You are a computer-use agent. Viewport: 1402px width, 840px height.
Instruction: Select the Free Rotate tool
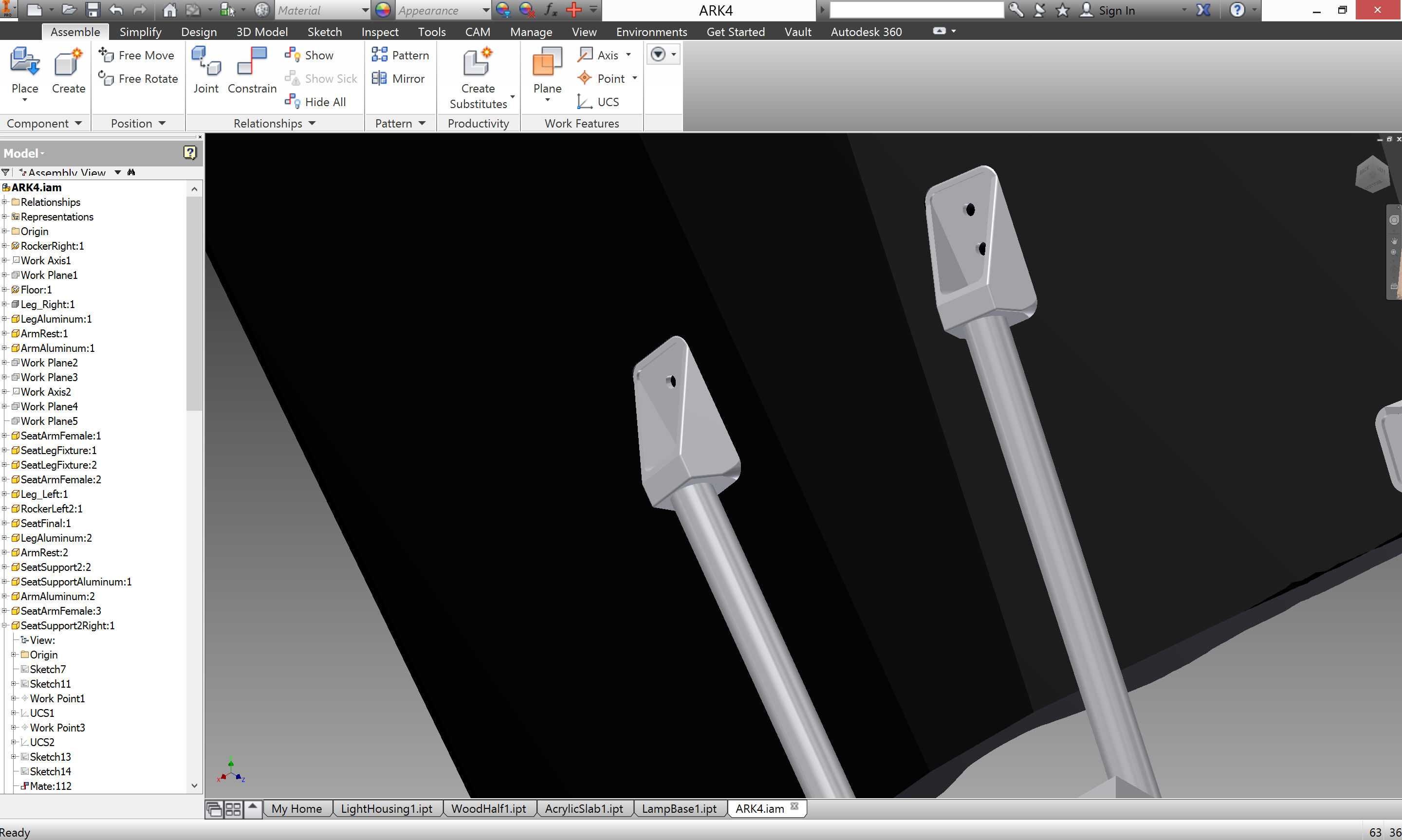pyautogui.click(x=138, y=78)
